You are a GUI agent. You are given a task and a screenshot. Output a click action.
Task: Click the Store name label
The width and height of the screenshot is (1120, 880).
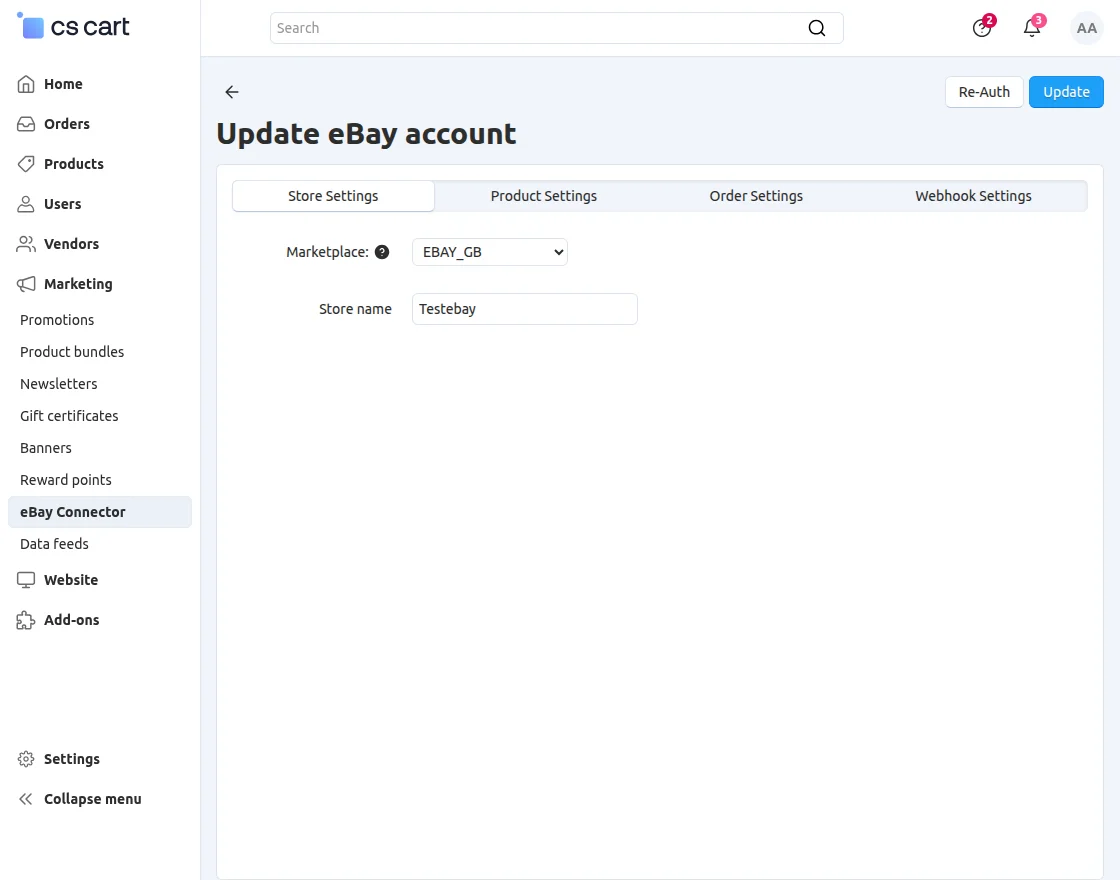point(355,309)
